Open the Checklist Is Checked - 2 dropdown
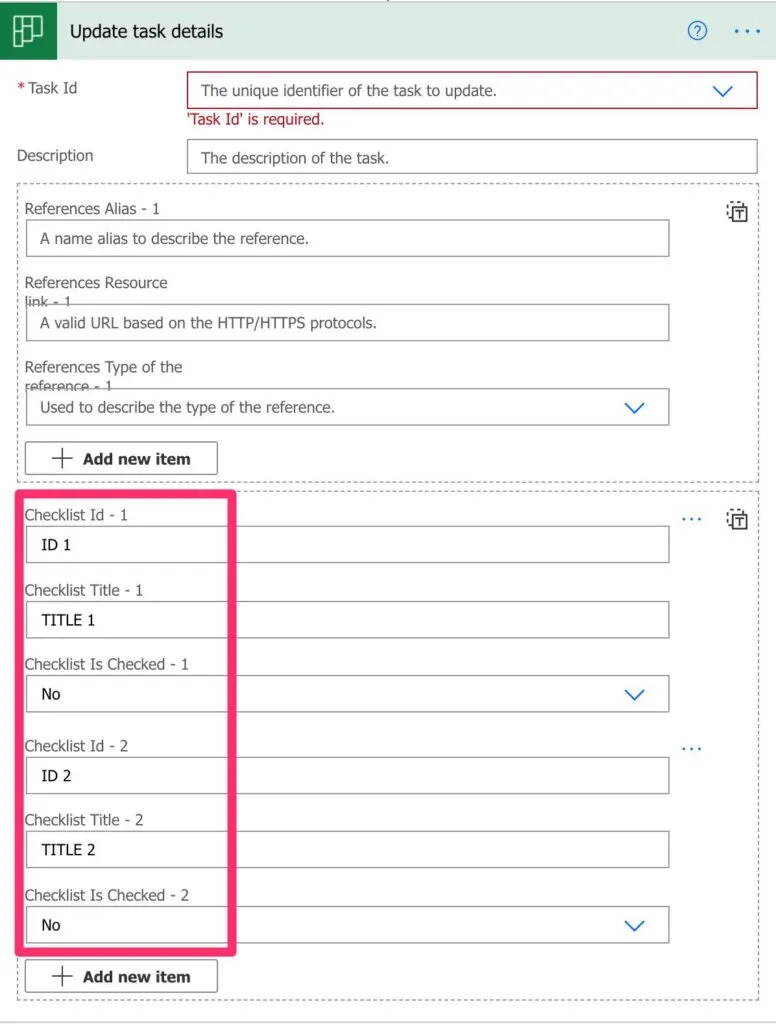 click(634, 925)
